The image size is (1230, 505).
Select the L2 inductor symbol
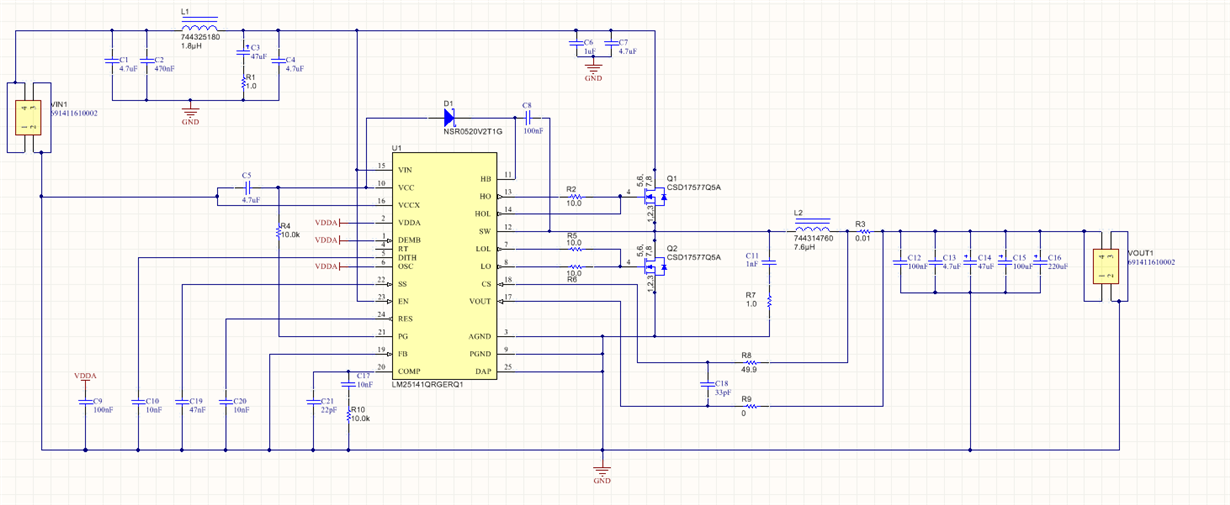click(x=811, y=227)
